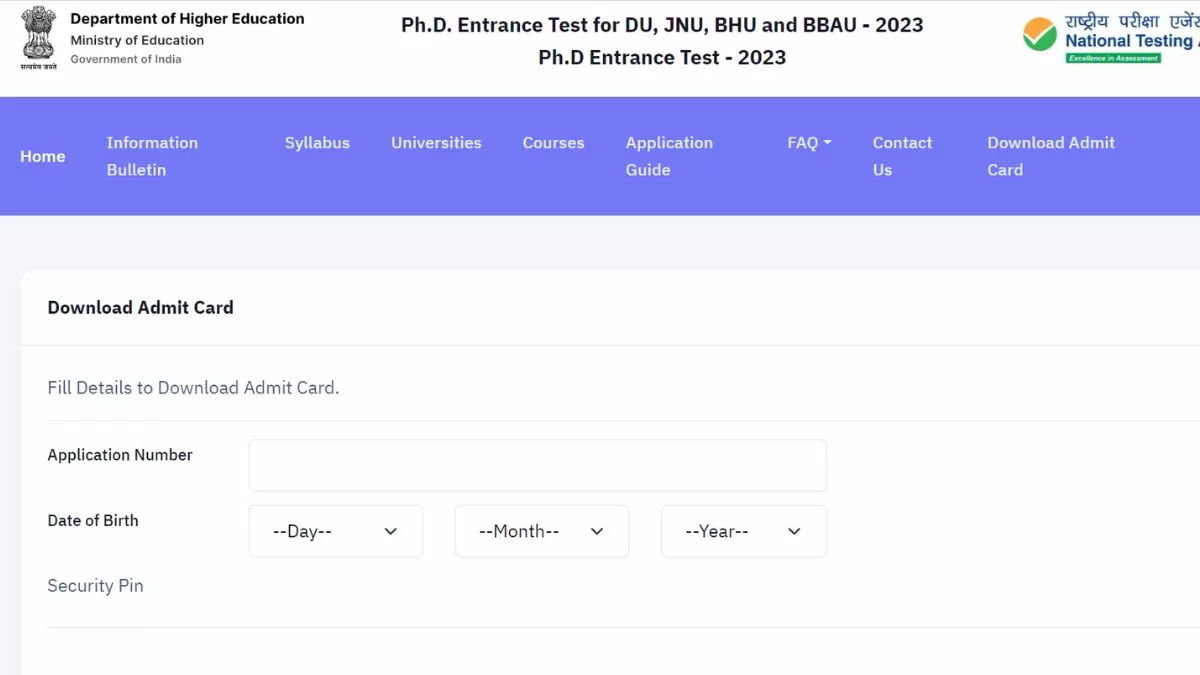View the Application Guide page

pos(669,156)
